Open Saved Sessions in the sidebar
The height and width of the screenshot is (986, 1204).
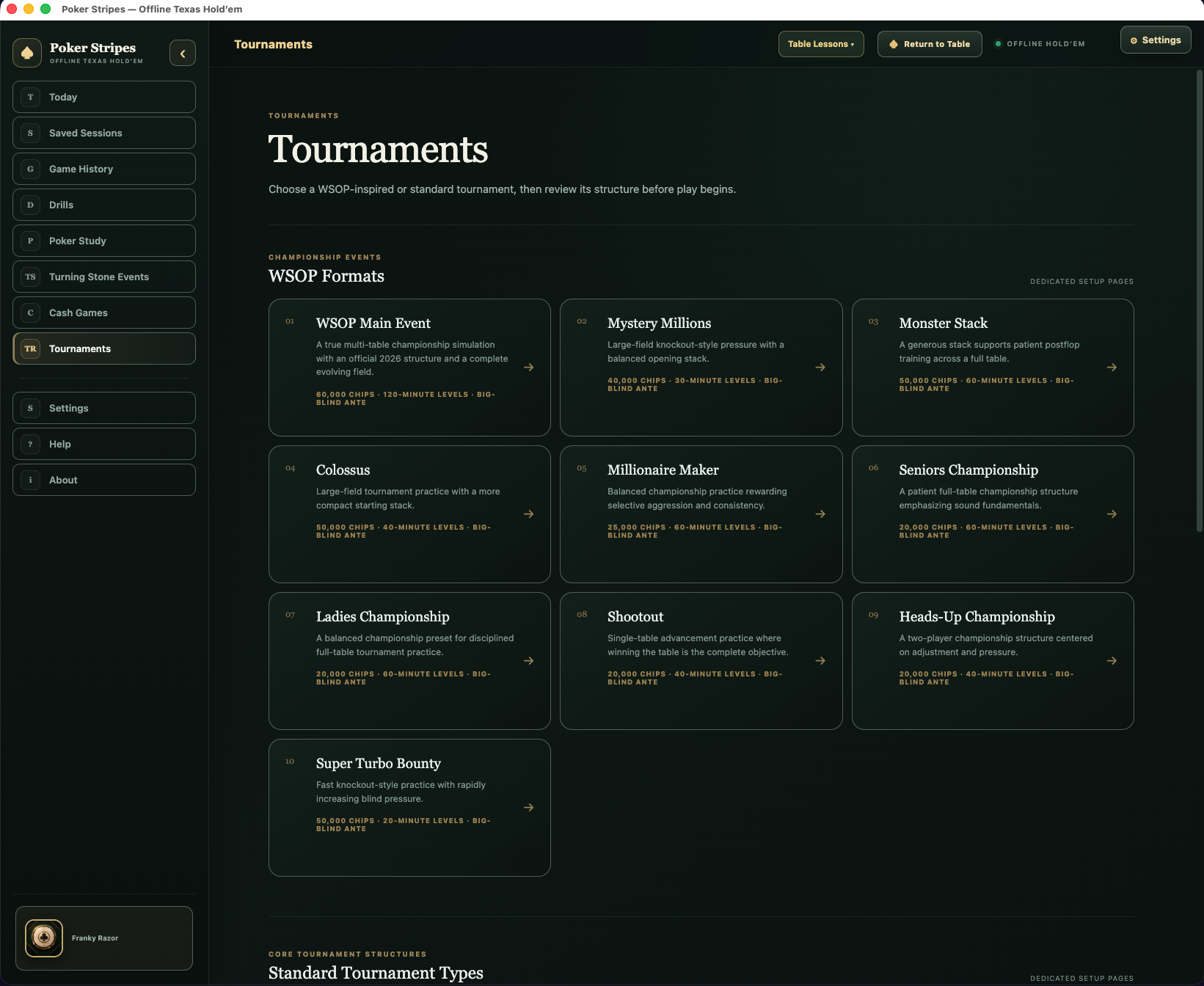[104, 133]
